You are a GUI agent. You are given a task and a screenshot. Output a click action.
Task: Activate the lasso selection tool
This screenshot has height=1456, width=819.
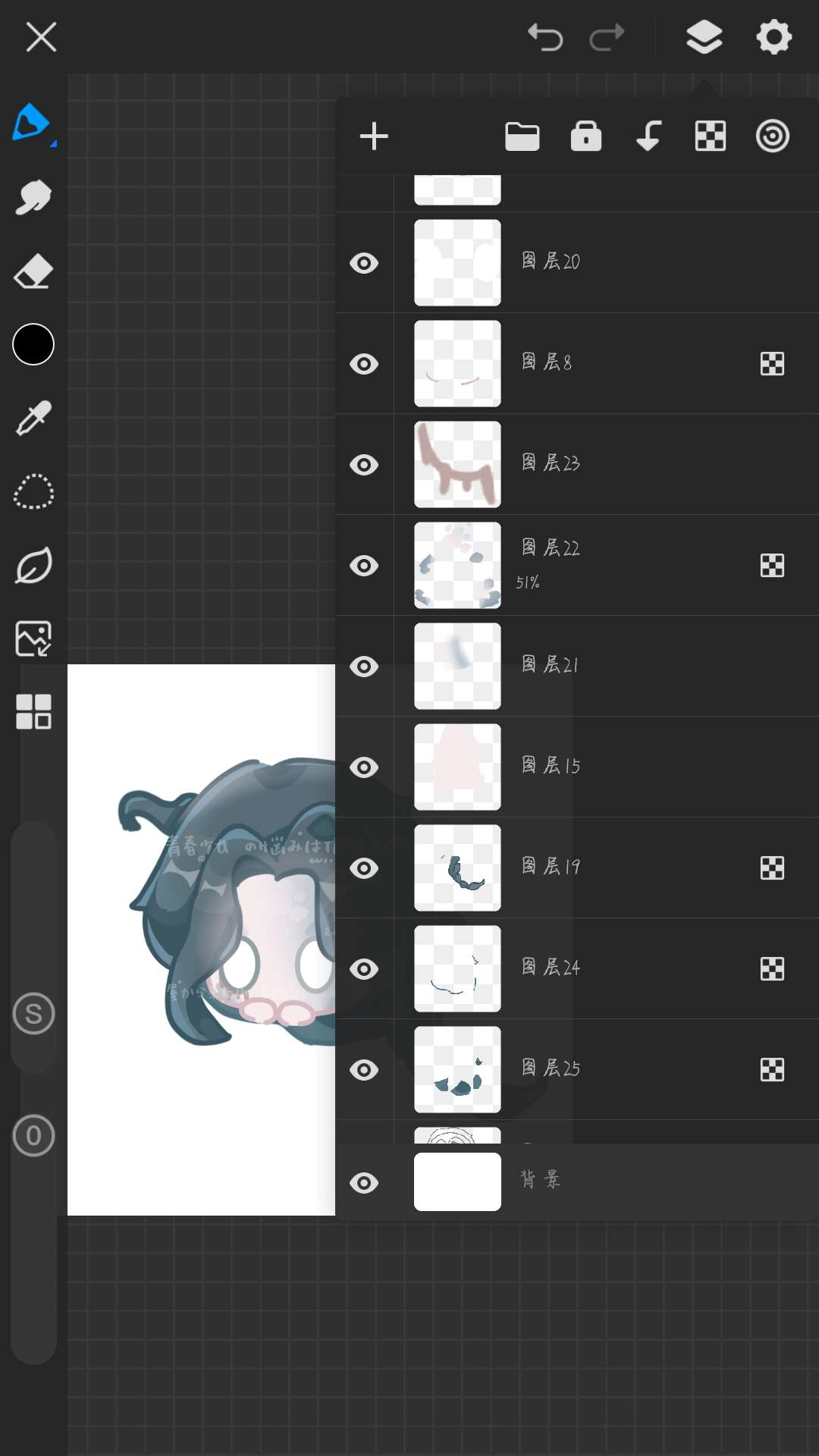click(x=33, y=491)
